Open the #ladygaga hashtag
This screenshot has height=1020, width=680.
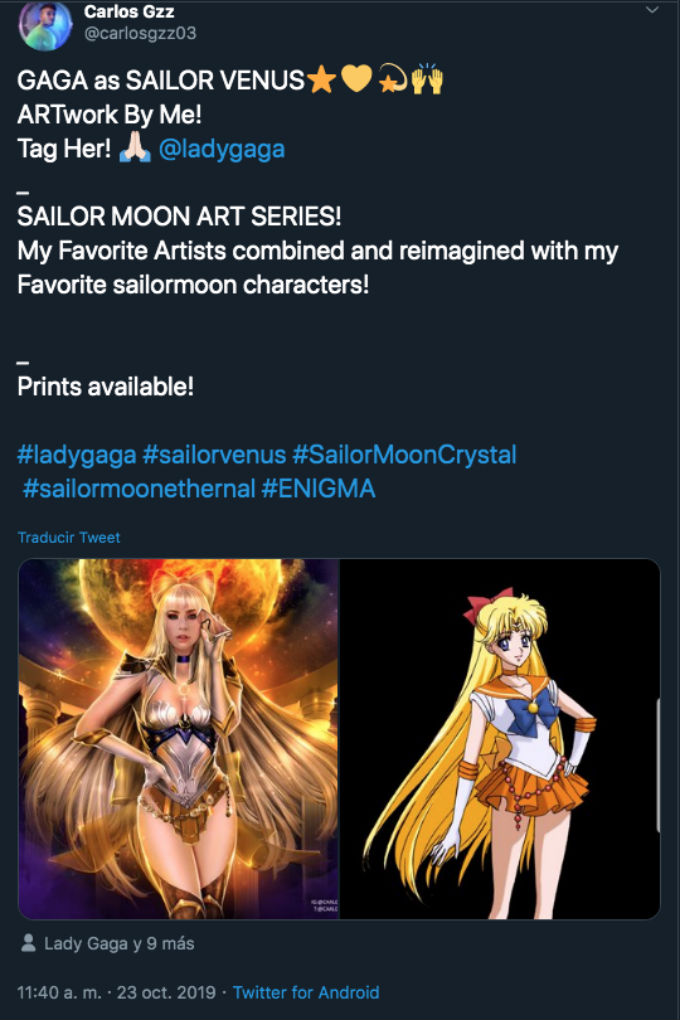(76, 455)
